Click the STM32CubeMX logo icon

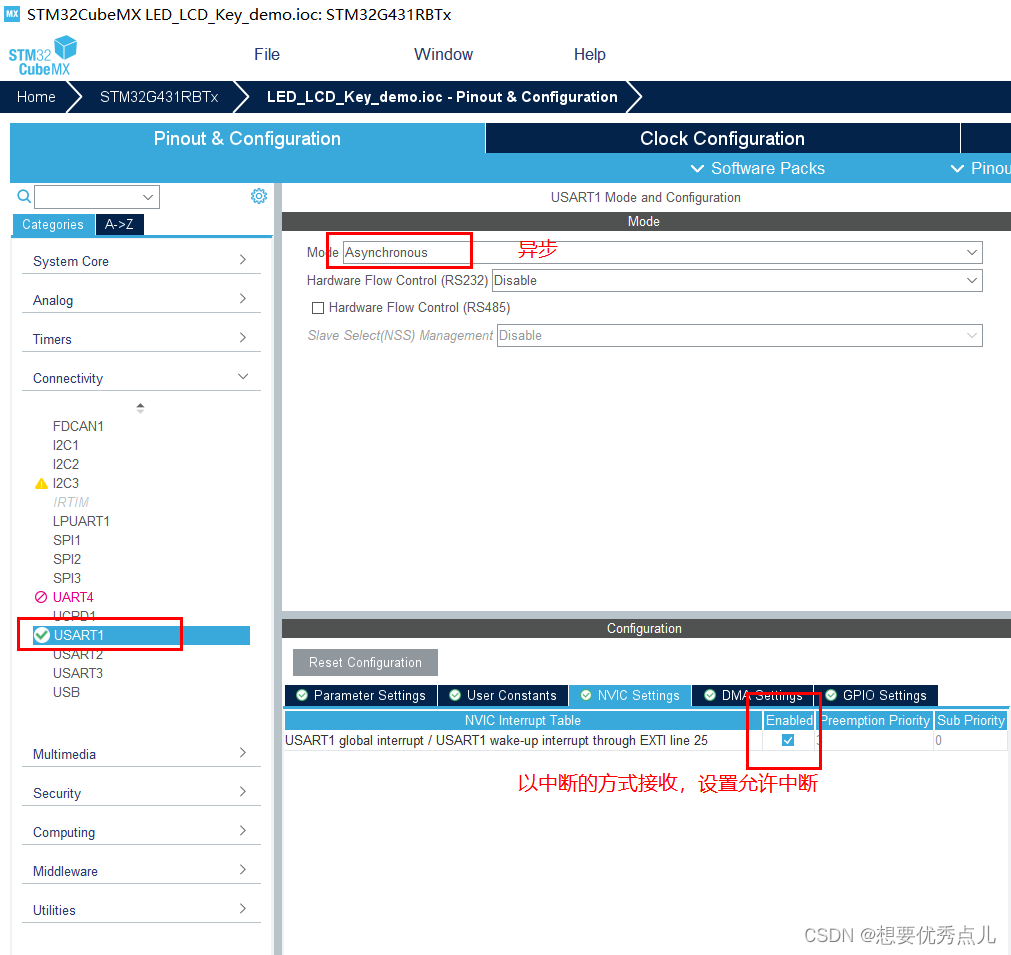[x=43, y=55]
